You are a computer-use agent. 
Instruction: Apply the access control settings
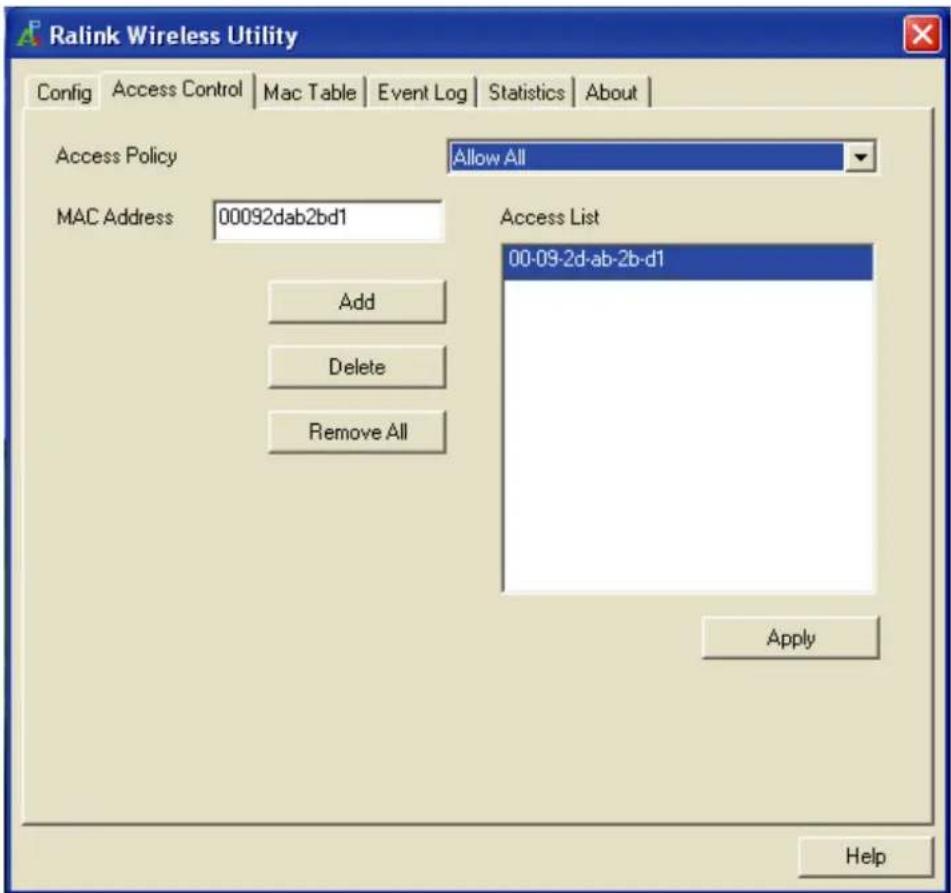click(x=790, y=638)
